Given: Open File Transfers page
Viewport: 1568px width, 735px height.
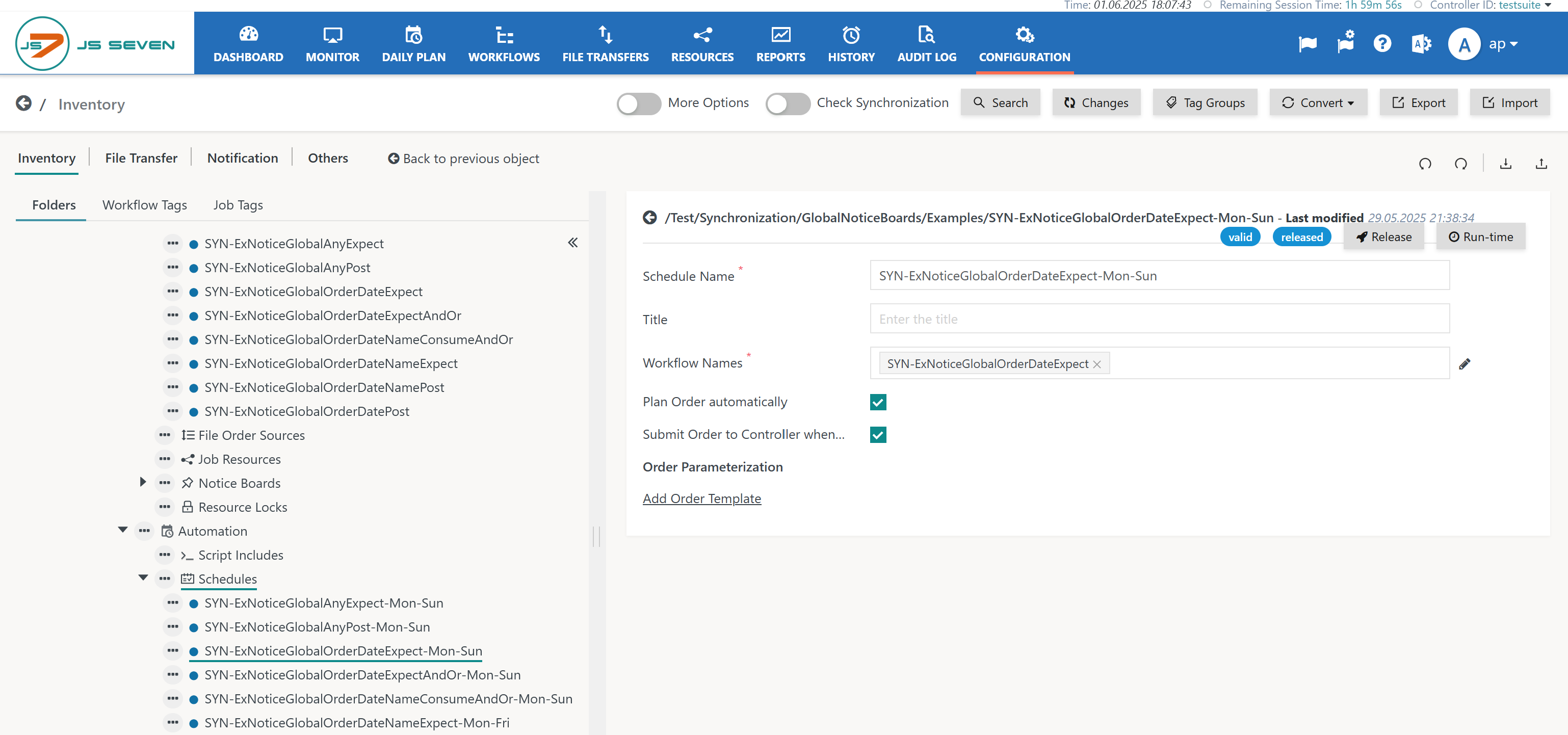Looking at the screenshot, I should click(x=605, y=44).
